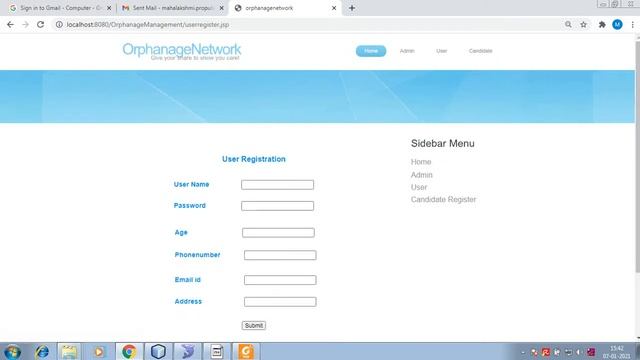The height and width of the screenshot is (360, 640).
Task: Open the Windows Start button
Action: click(12, 351)
